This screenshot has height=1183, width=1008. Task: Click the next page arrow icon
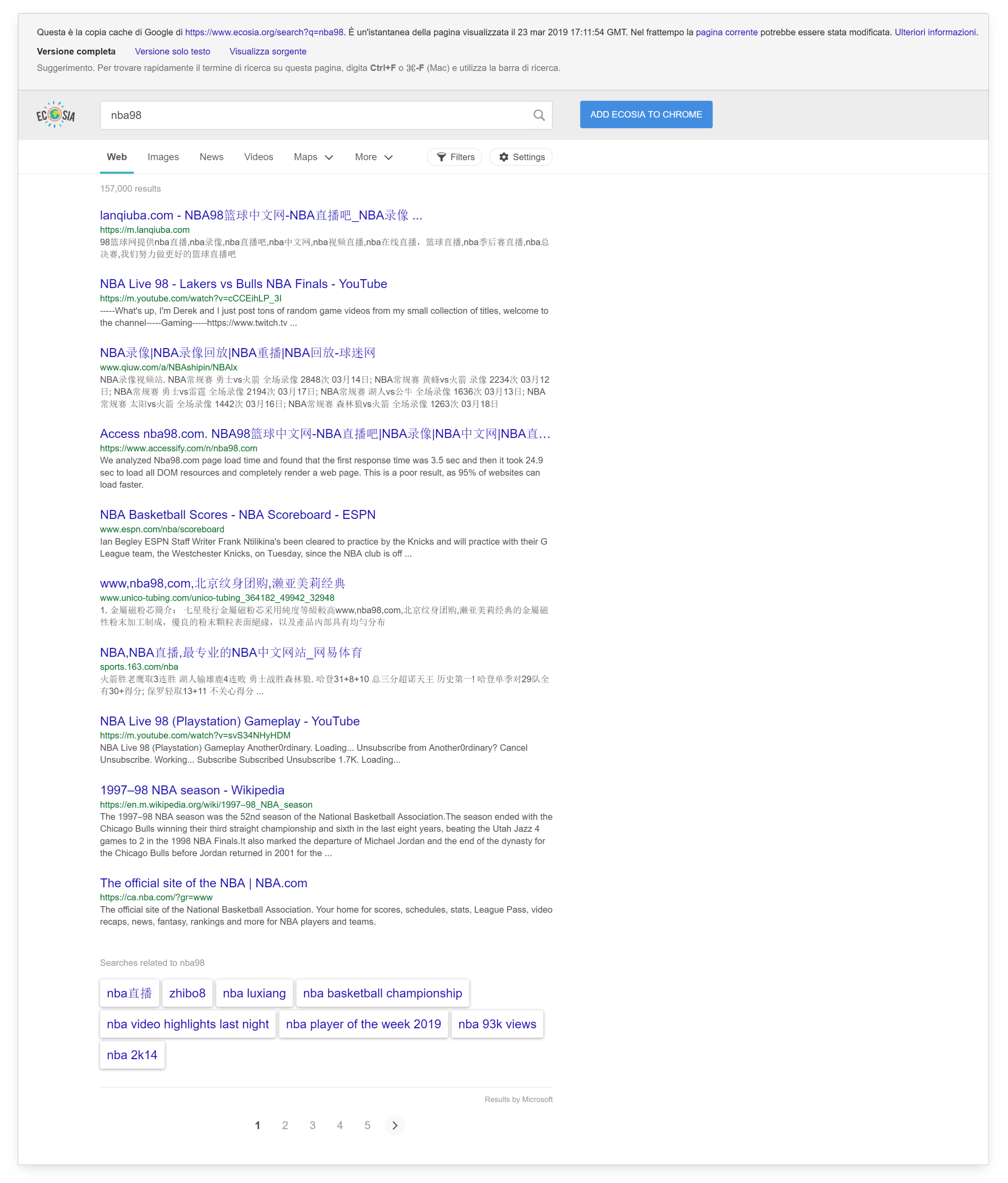coord(394,1125)
